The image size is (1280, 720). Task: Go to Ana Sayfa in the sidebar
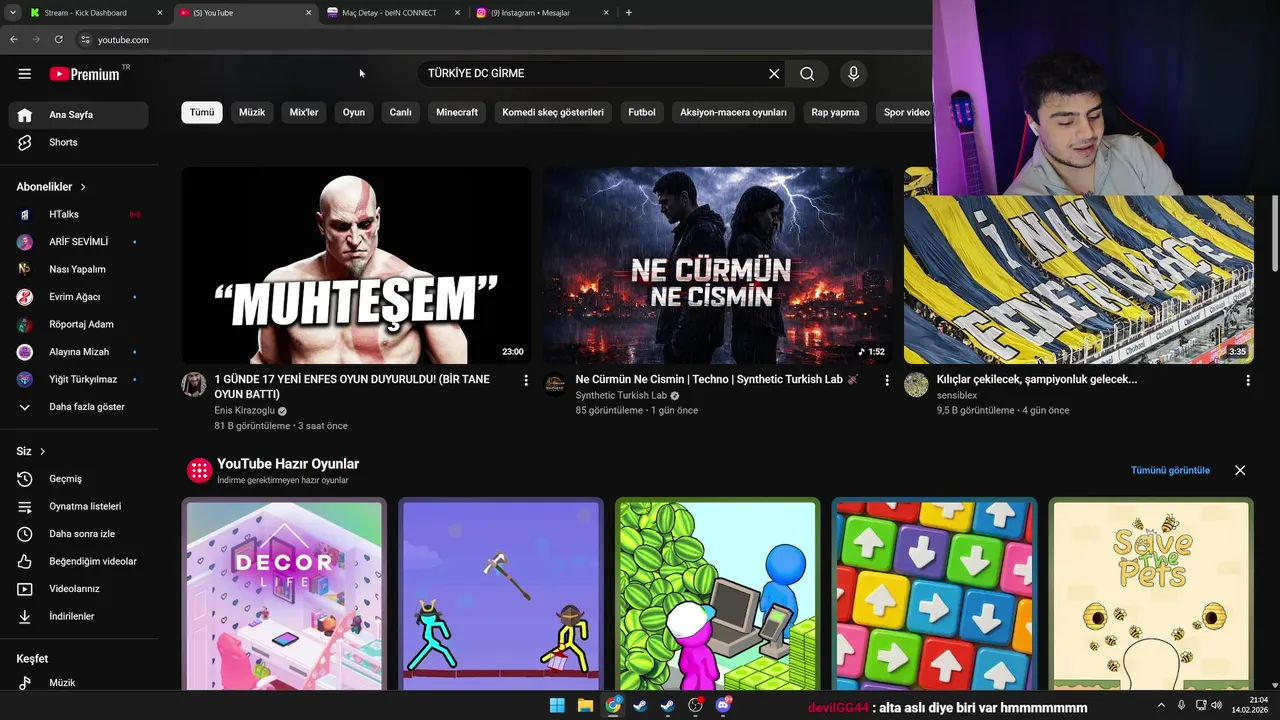tap(78, 114)
